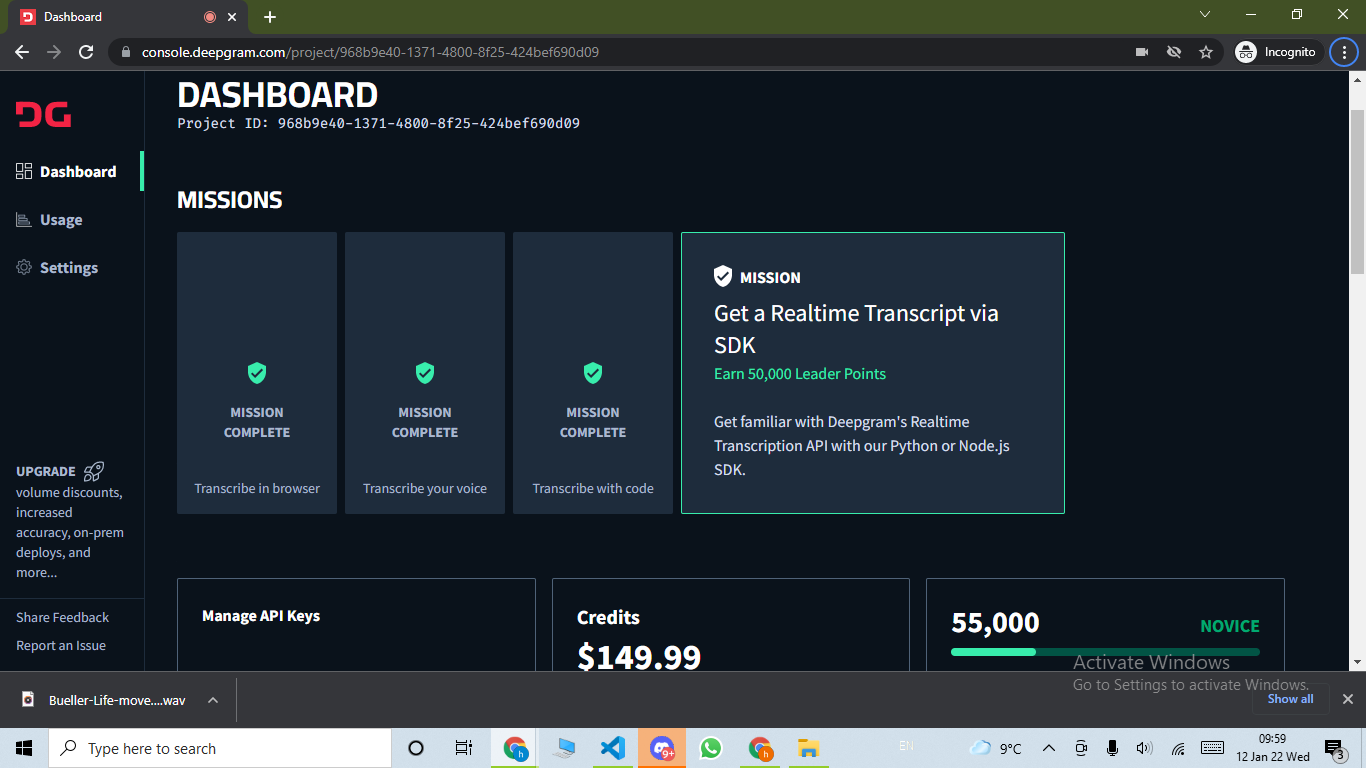Screen dimensions: 1366x768
Task: Open the Usage sidebar item
Action: [72, 220]
